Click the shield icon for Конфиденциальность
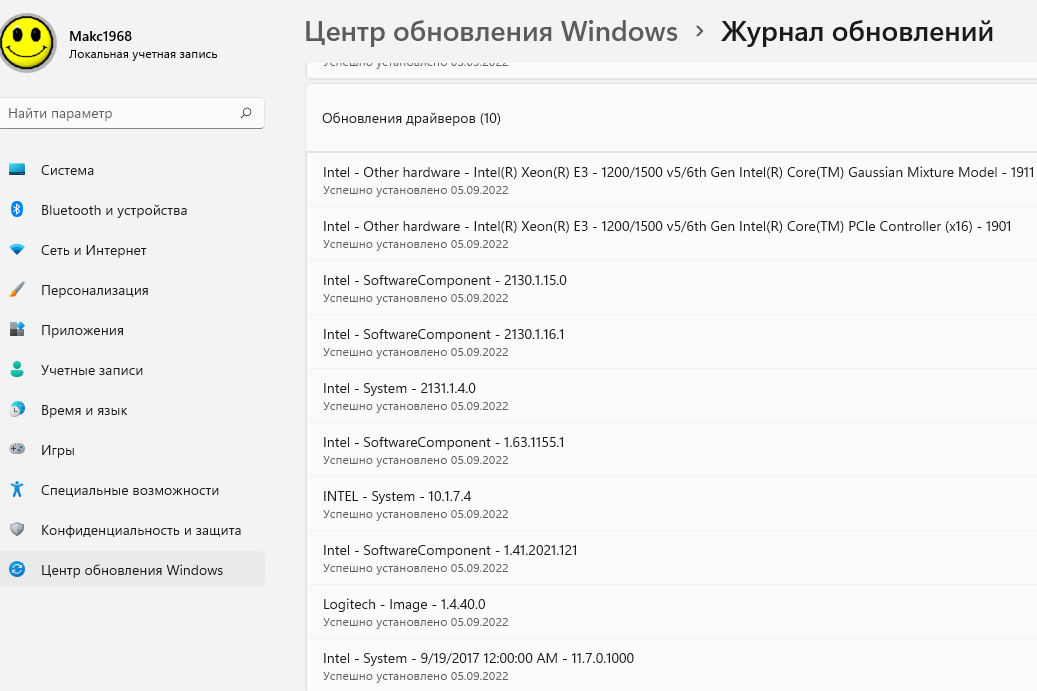Viewport: 1037px width, 691px height. (x=17, y=529)
